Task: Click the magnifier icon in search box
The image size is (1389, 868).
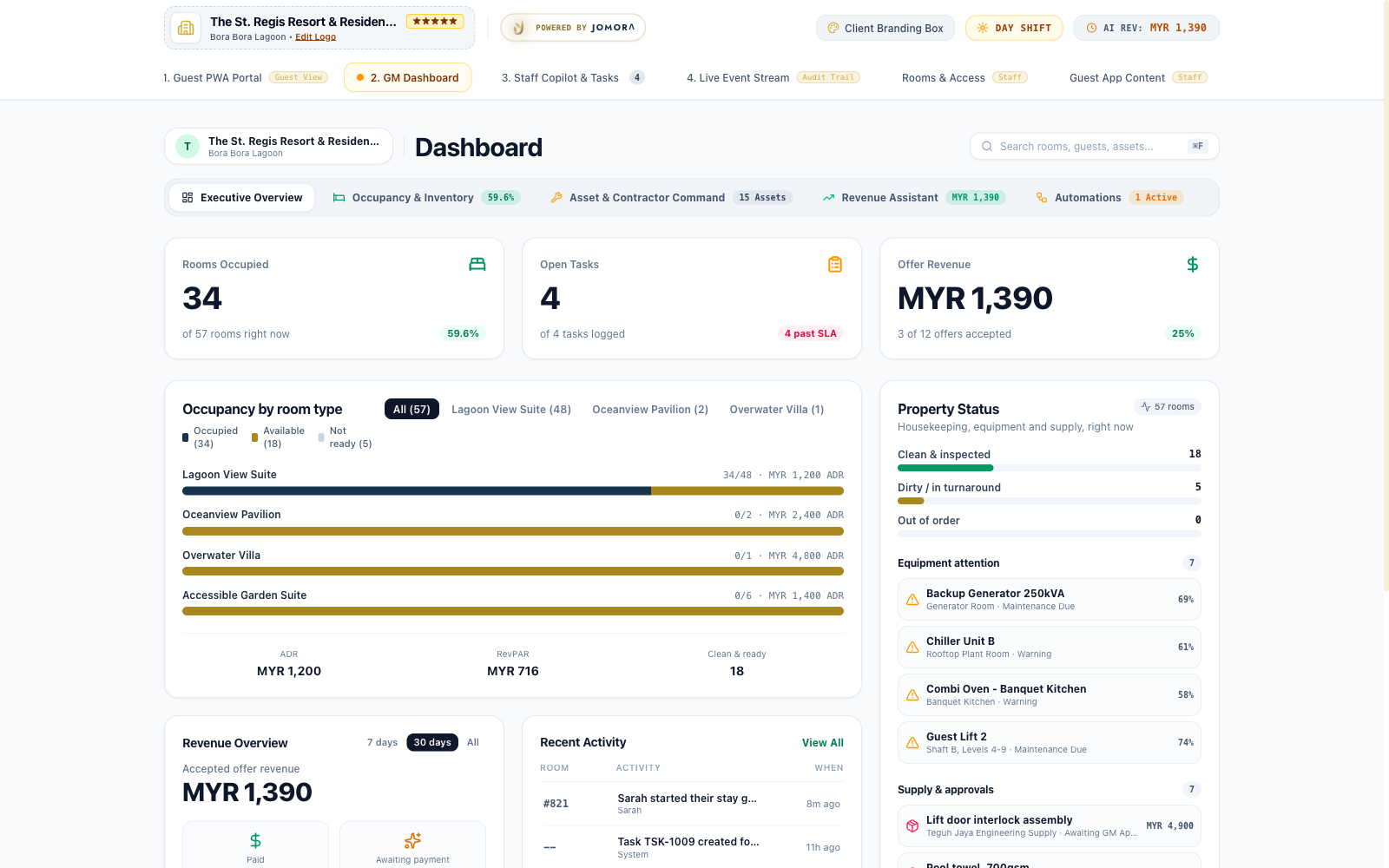Action: [x=987, y=147]
